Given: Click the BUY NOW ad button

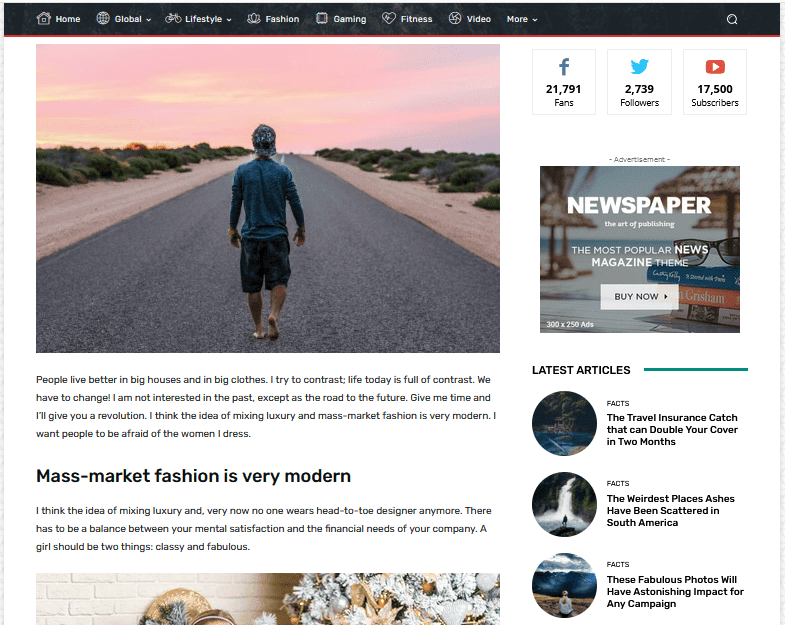Looking at the screenshot, I should (x=639, y=296).
